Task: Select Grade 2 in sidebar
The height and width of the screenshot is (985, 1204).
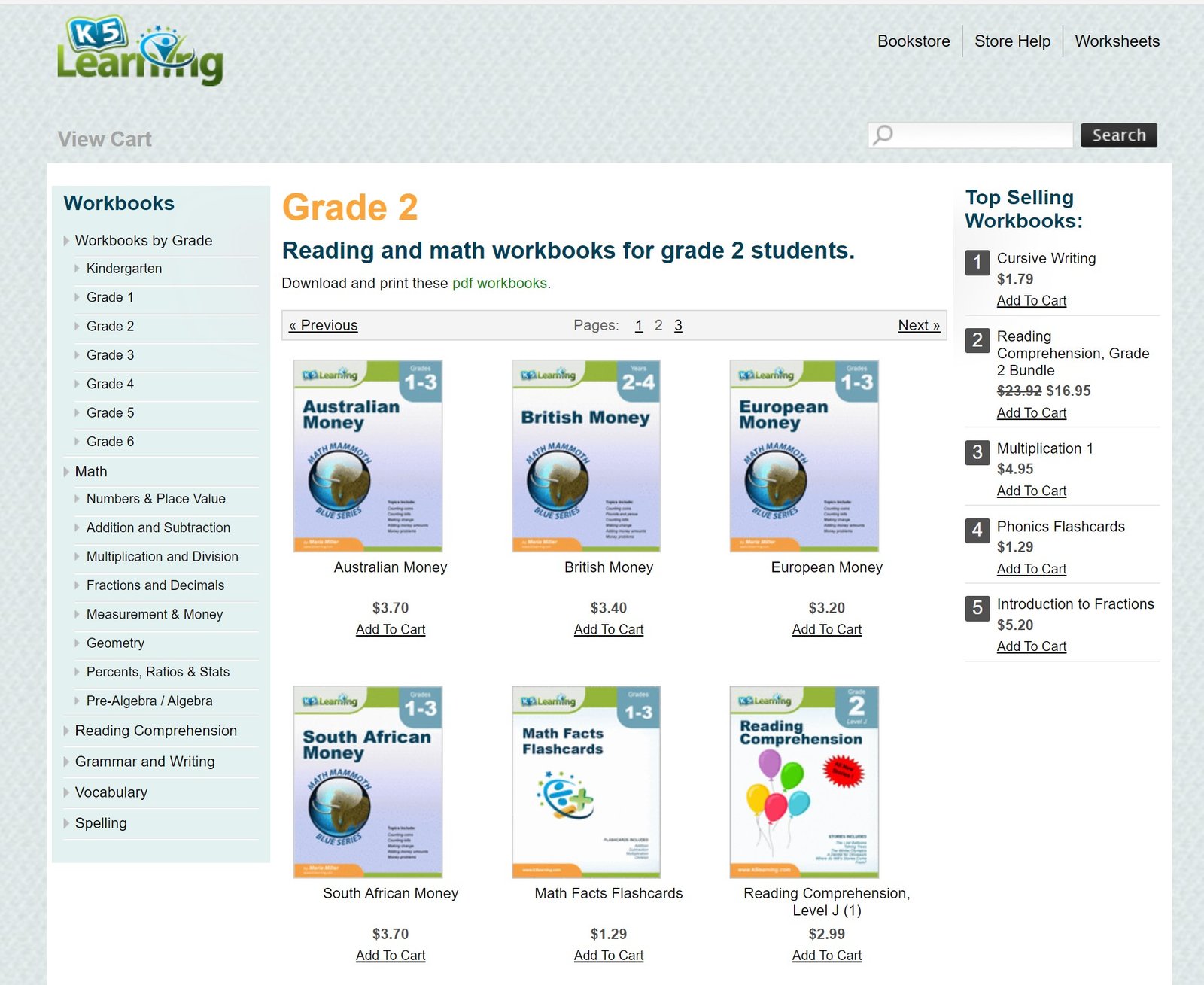Action: 110,327
